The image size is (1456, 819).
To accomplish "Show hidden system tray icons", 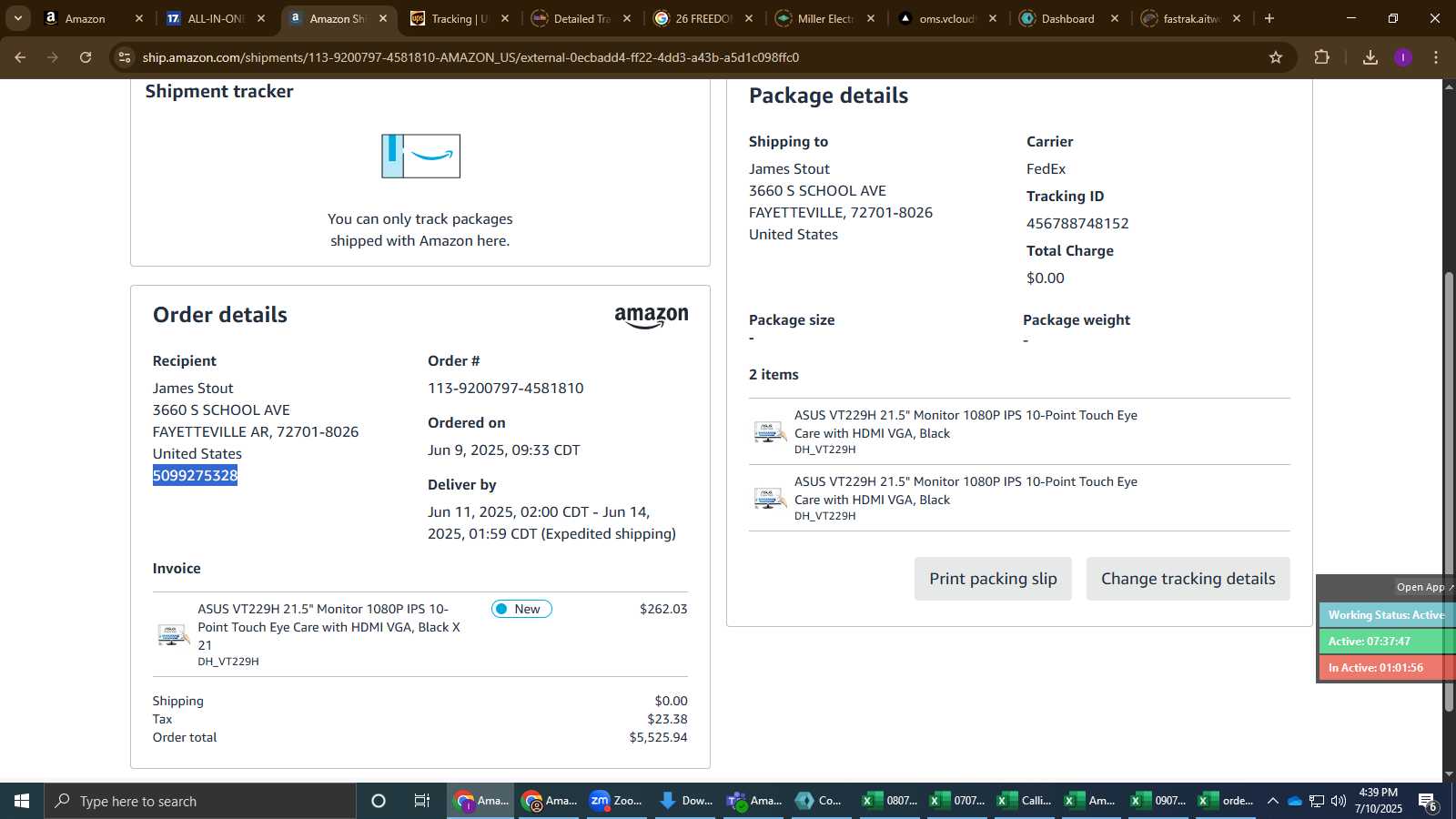I will click(x=1272, y=801).
